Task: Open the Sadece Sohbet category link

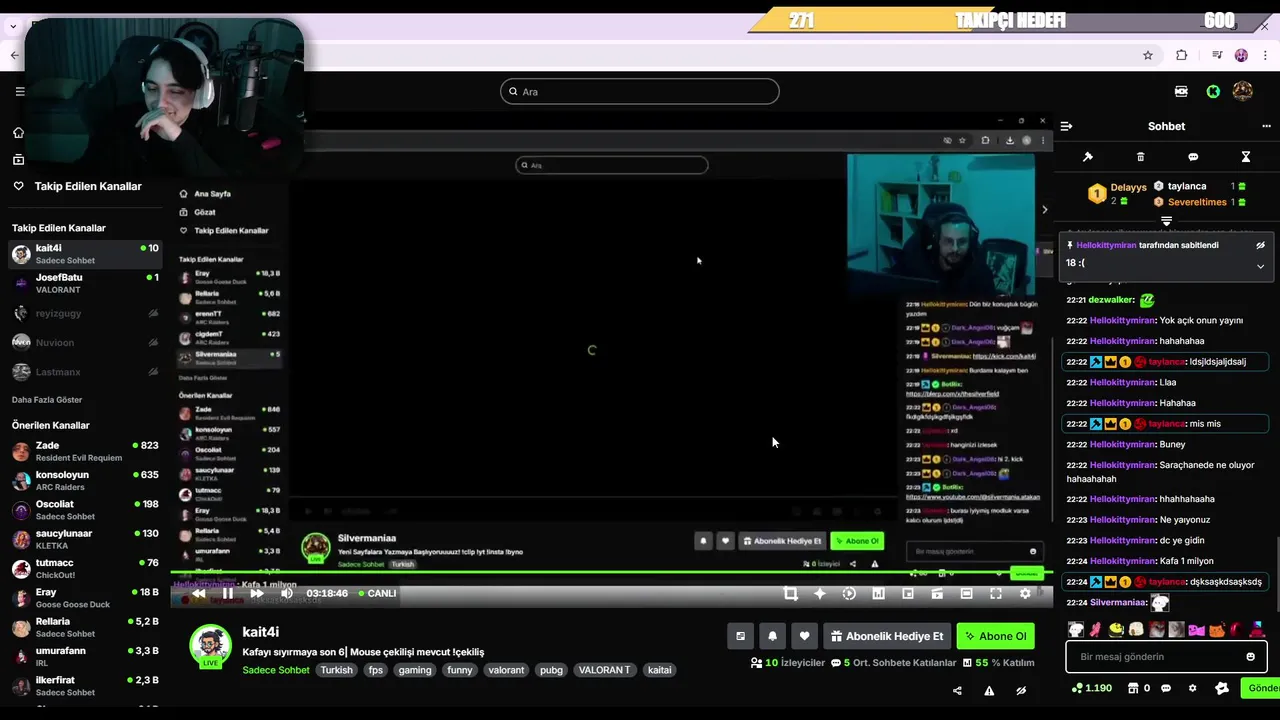Action: (x=276, y=670)
